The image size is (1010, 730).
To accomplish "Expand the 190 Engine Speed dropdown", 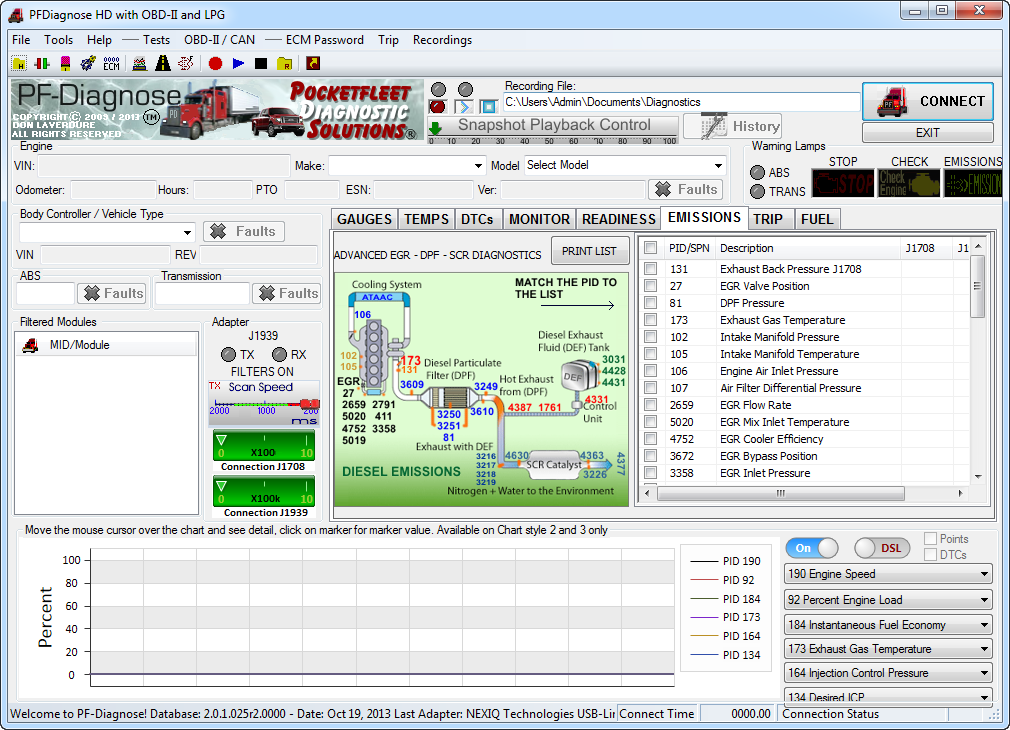I will [x=888, y=574].
